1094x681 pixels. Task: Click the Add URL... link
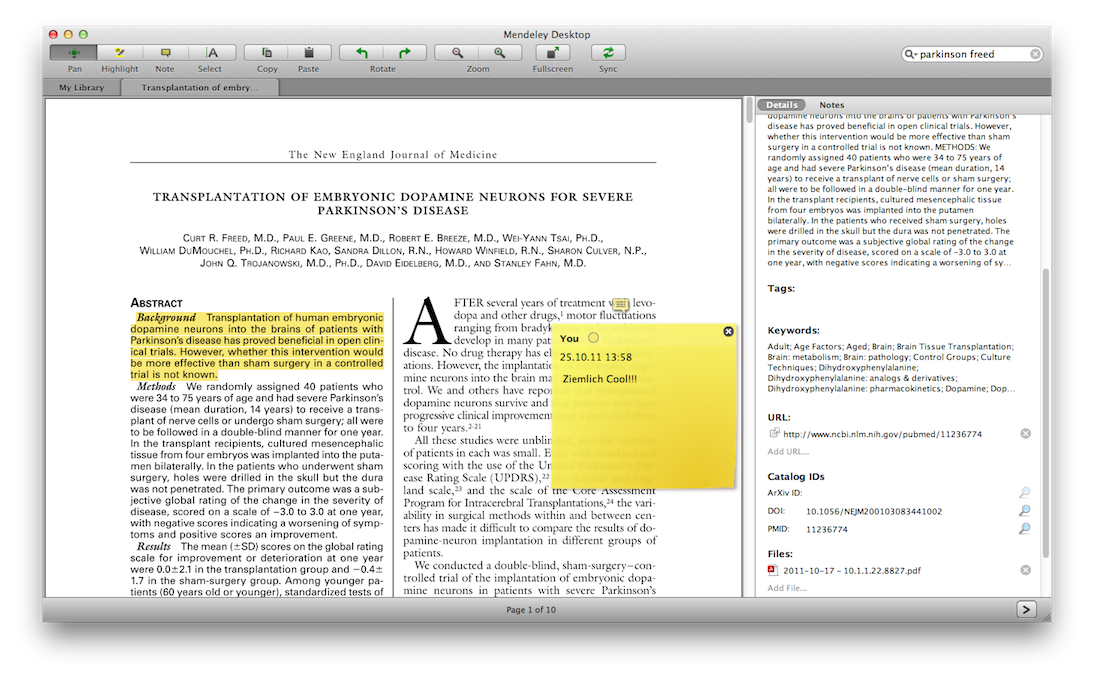click(788, 451)
